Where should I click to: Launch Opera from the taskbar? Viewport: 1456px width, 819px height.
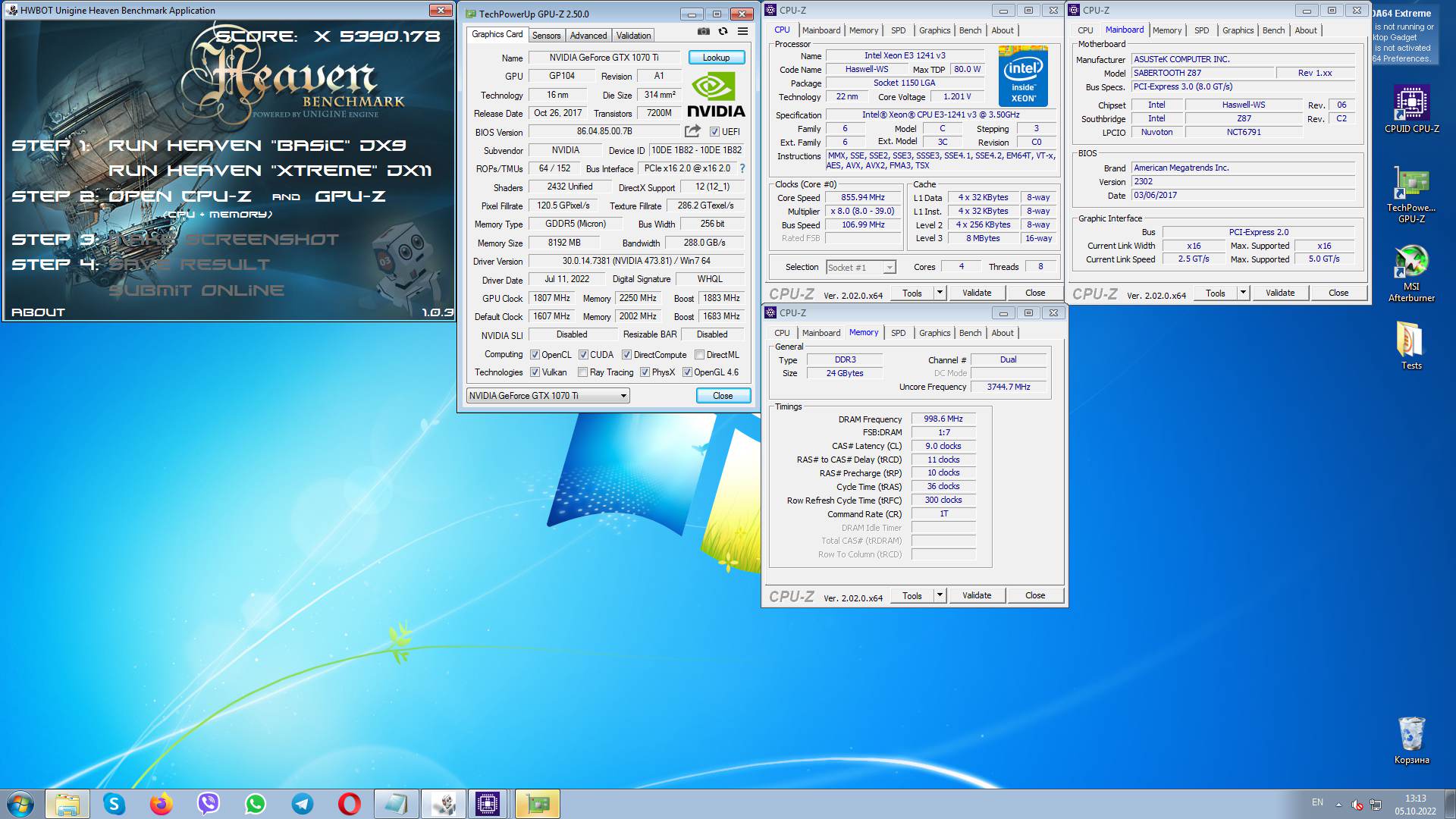(x=350, y=804)
